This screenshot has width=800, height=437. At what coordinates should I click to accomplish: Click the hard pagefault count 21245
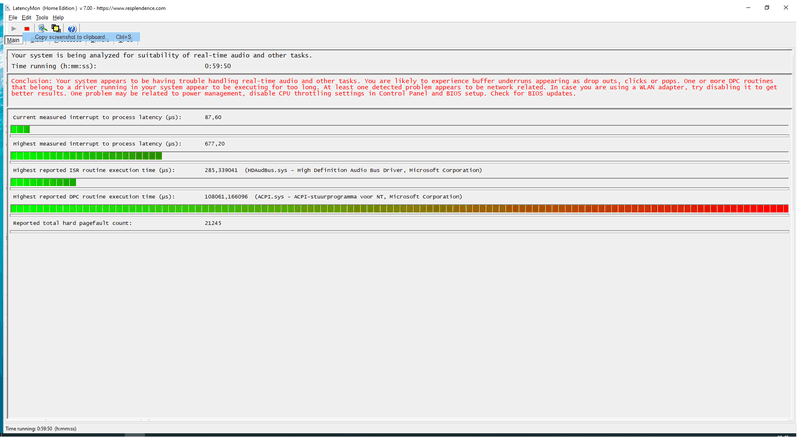[213, 223]
